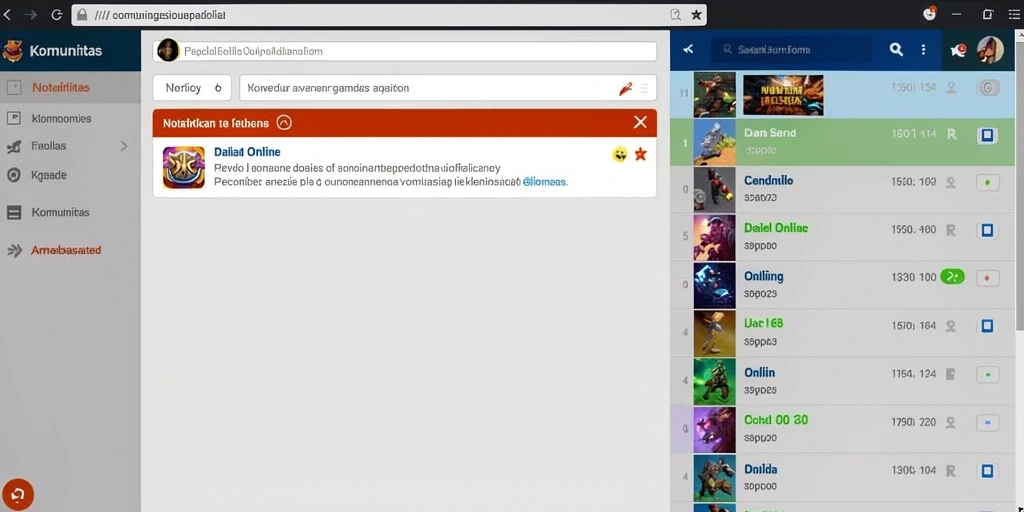1024x512 pixels.
Task: Click the user avatar in top-right header
Action: pos(990,50)
